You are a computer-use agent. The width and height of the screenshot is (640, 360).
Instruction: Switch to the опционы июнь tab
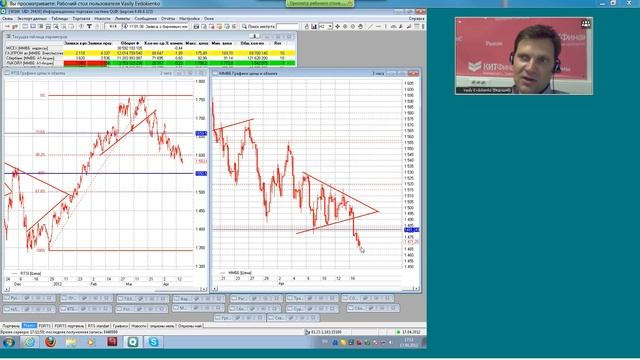point(162,326)
